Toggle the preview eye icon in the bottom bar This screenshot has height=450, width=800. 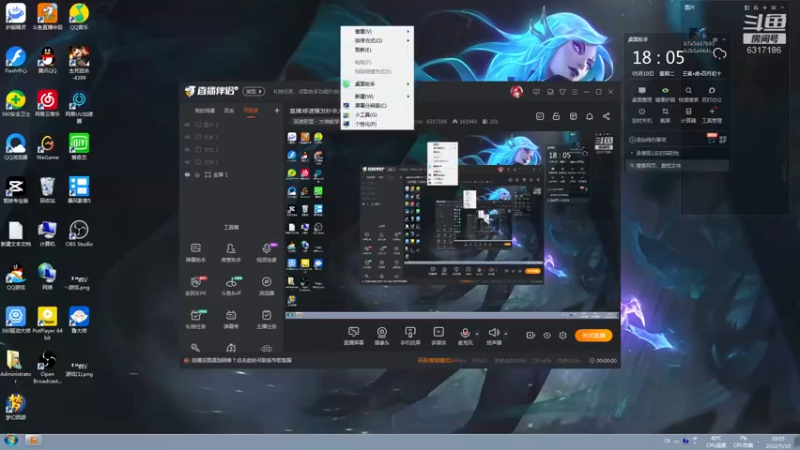click(x=547, y=335)
